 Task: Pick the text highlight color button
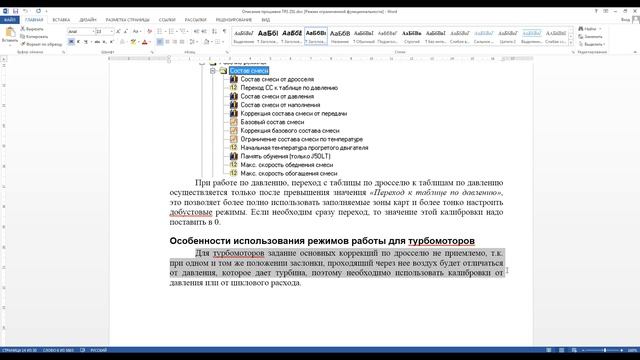point(133,42)
